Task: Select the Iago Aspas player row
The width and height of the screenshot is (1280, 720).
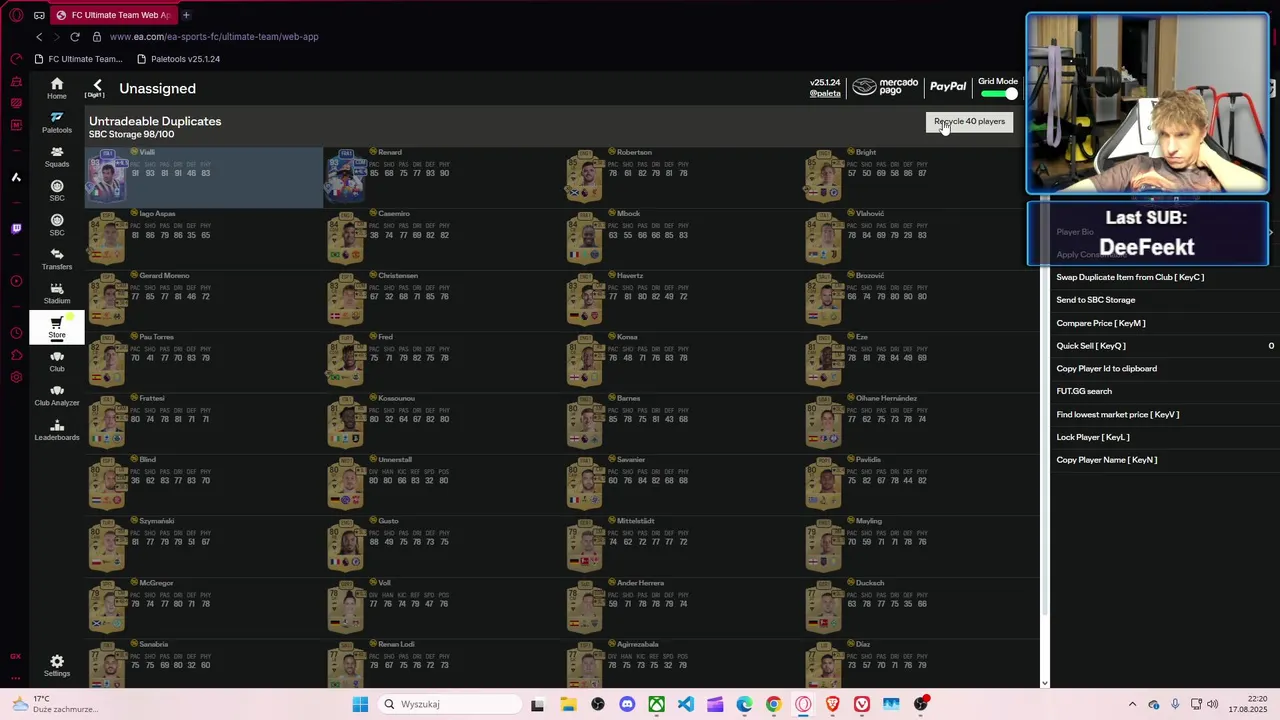Action: pyautogui.click(x=204, y=239)
